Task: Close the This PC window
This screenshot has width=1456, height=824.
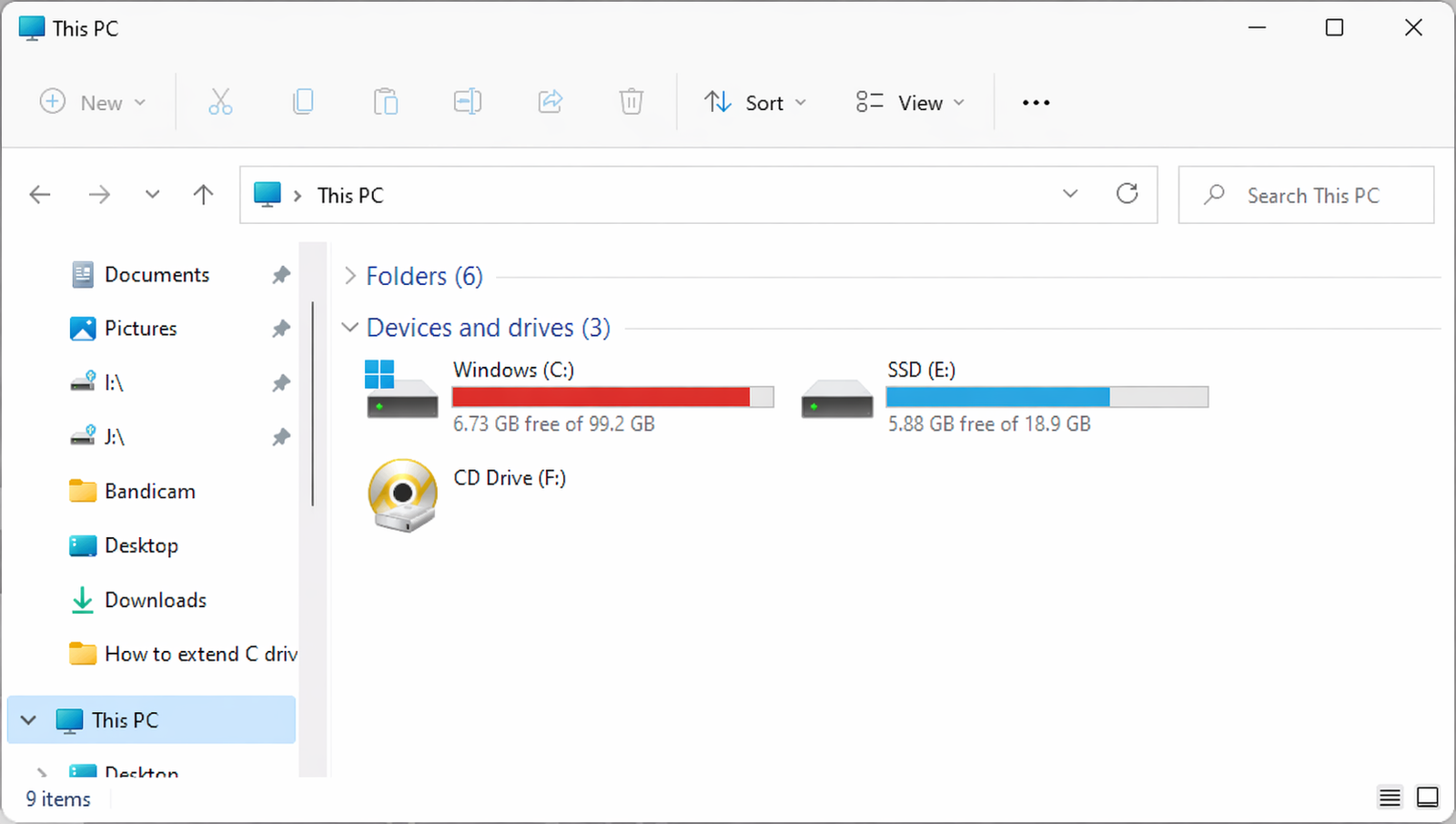Action: click(1413, 27)
